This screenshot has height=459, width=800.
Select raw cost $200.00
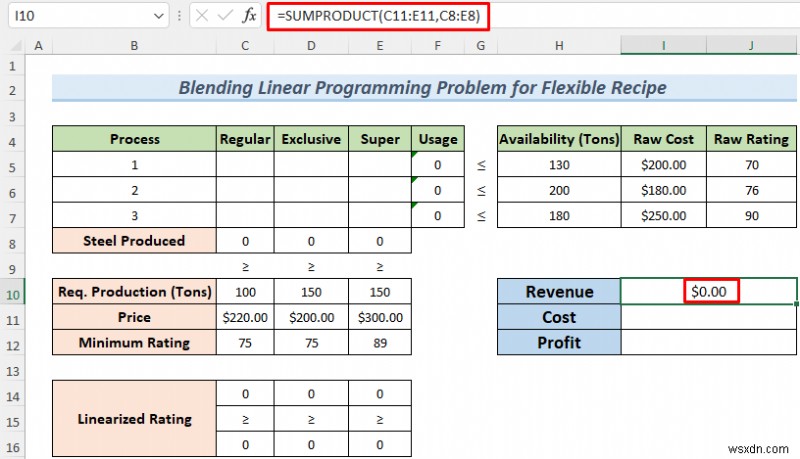click(x=663, y=164)
